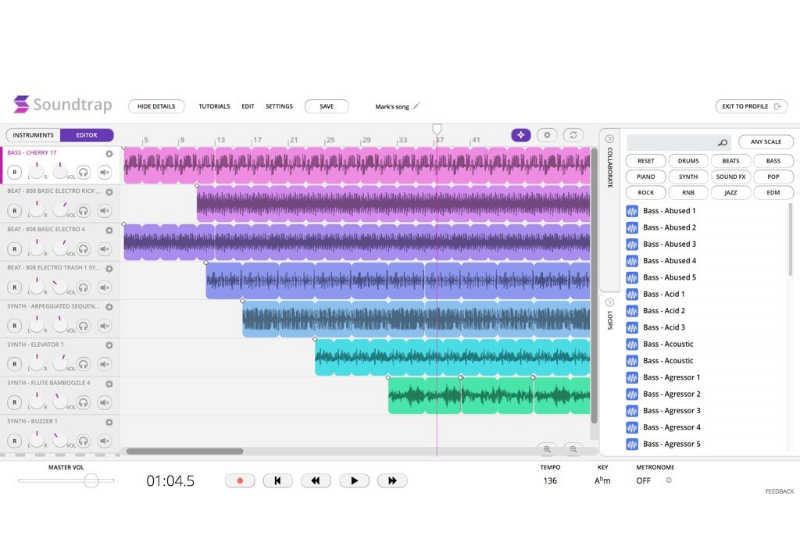Save the song
The image size is (800, 550).
[x=327, y=107]
